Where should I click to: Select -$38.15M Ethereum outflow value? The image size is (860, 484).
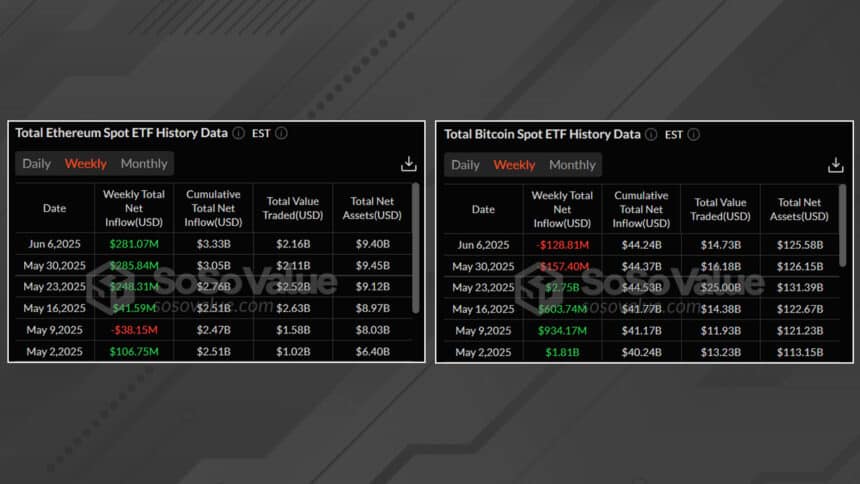pos(134,330)
